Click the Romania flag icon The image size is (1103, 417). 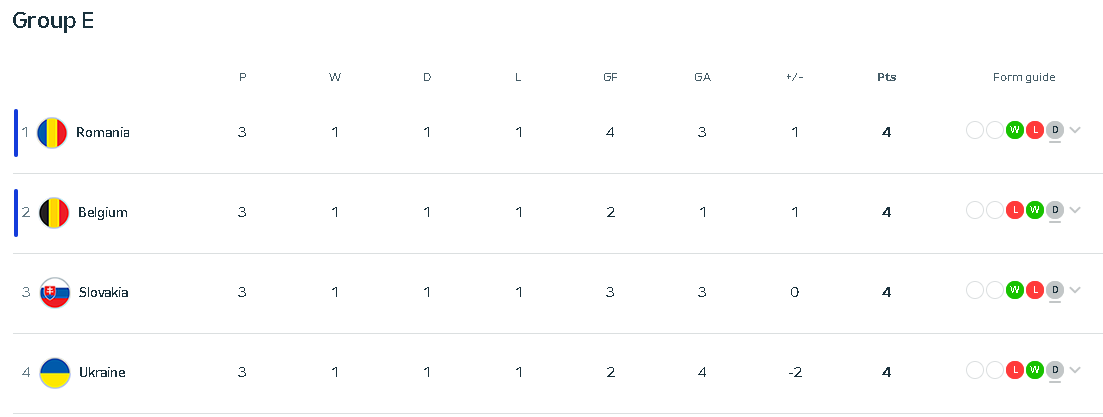click(52, 132)
